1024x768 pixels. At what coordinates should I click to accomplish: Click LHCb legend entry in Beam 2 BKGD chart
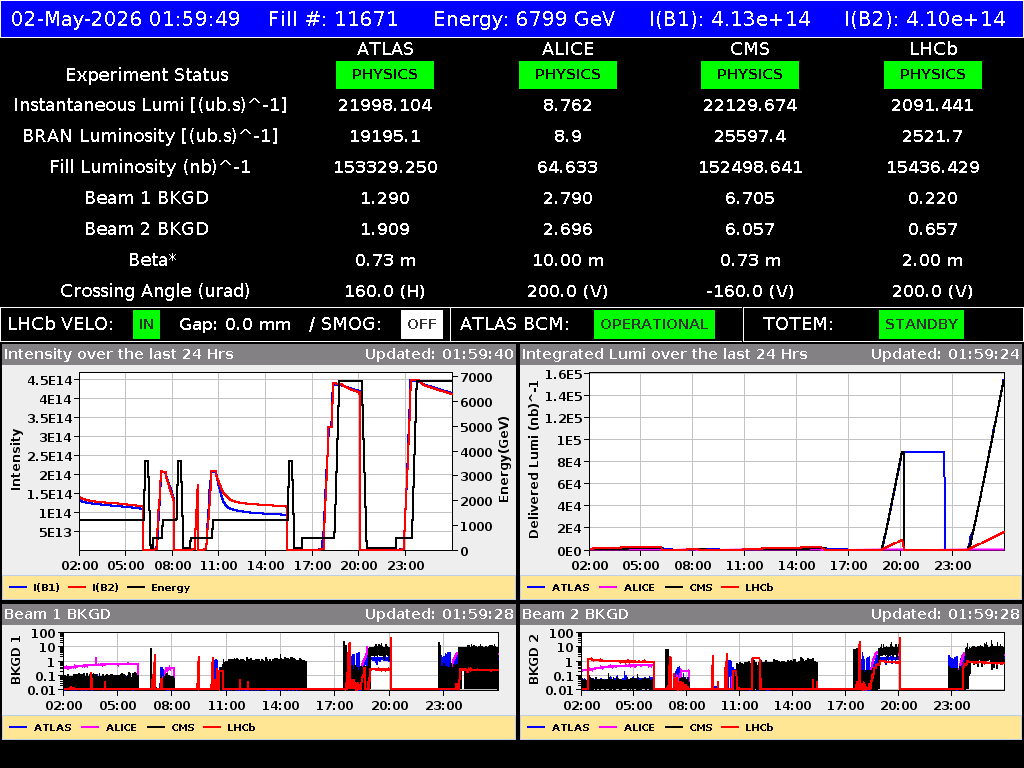747,728
